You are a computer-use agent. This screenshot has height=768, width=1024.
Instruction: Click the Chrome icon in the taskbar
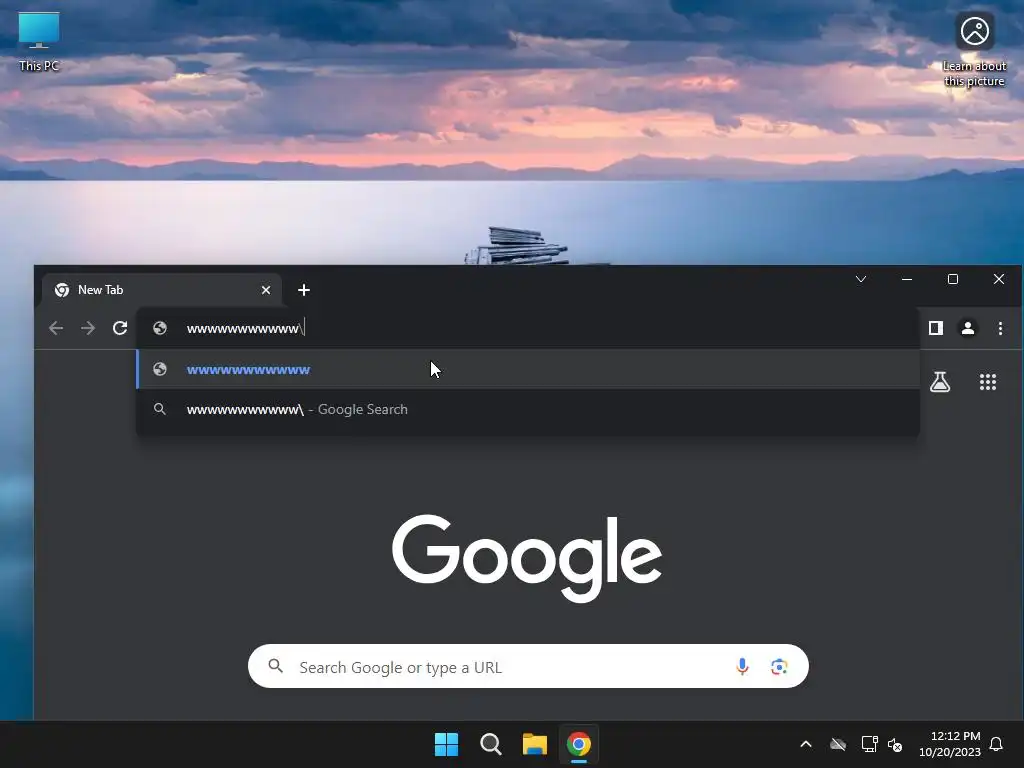(x=579, y=744)
